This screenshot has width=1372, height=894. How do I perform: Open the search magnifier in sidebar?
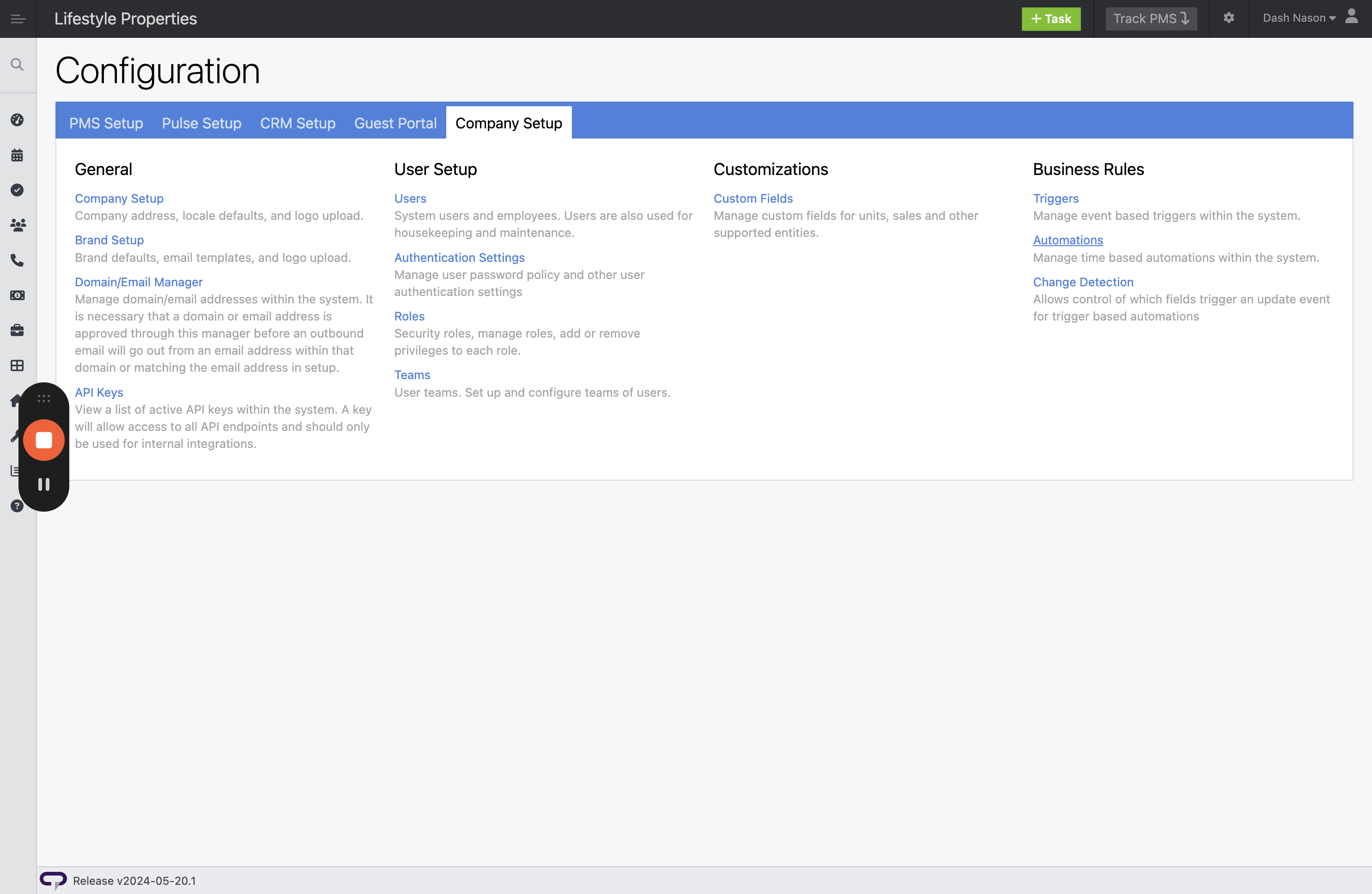pos(17,65)
